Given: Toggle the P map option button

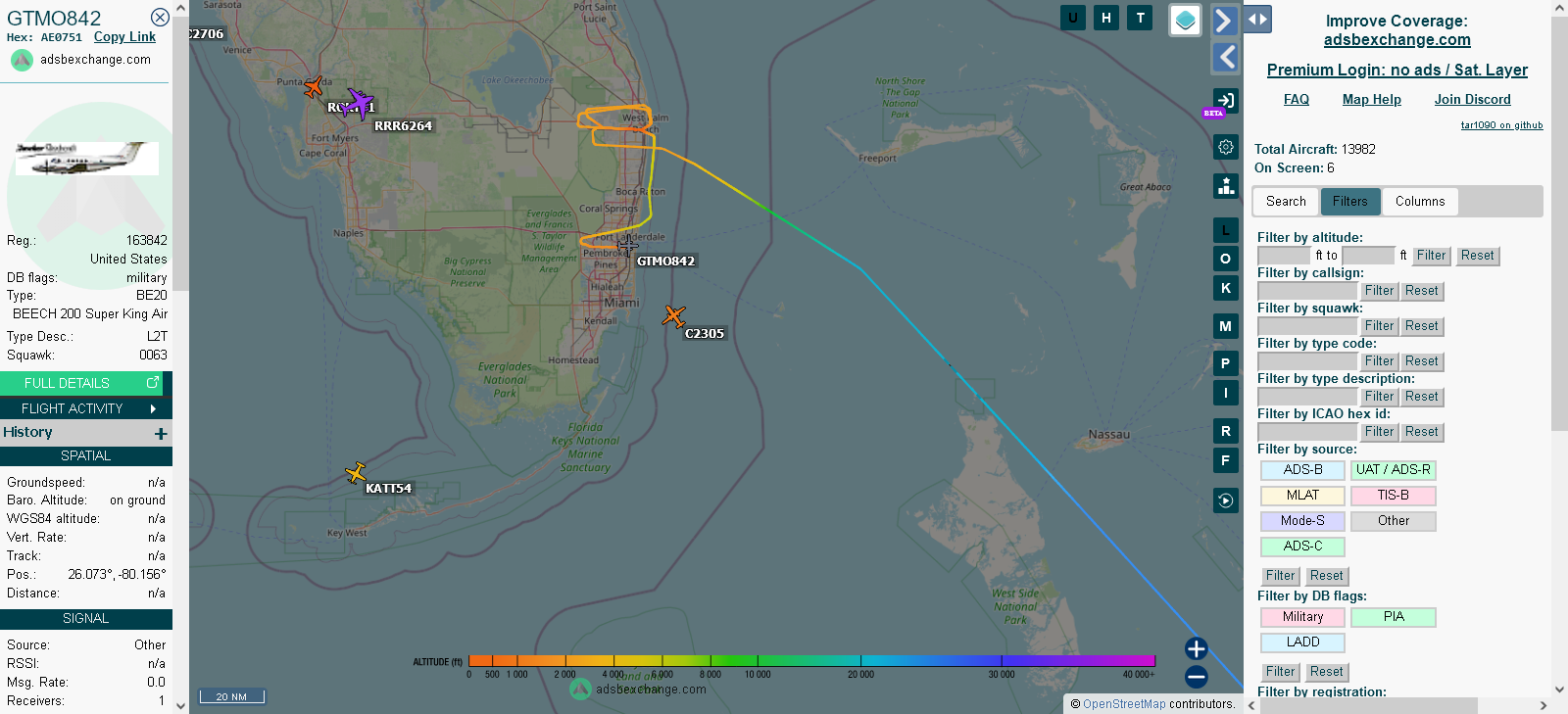Looking at the screenshot, I should (1225, 363).
